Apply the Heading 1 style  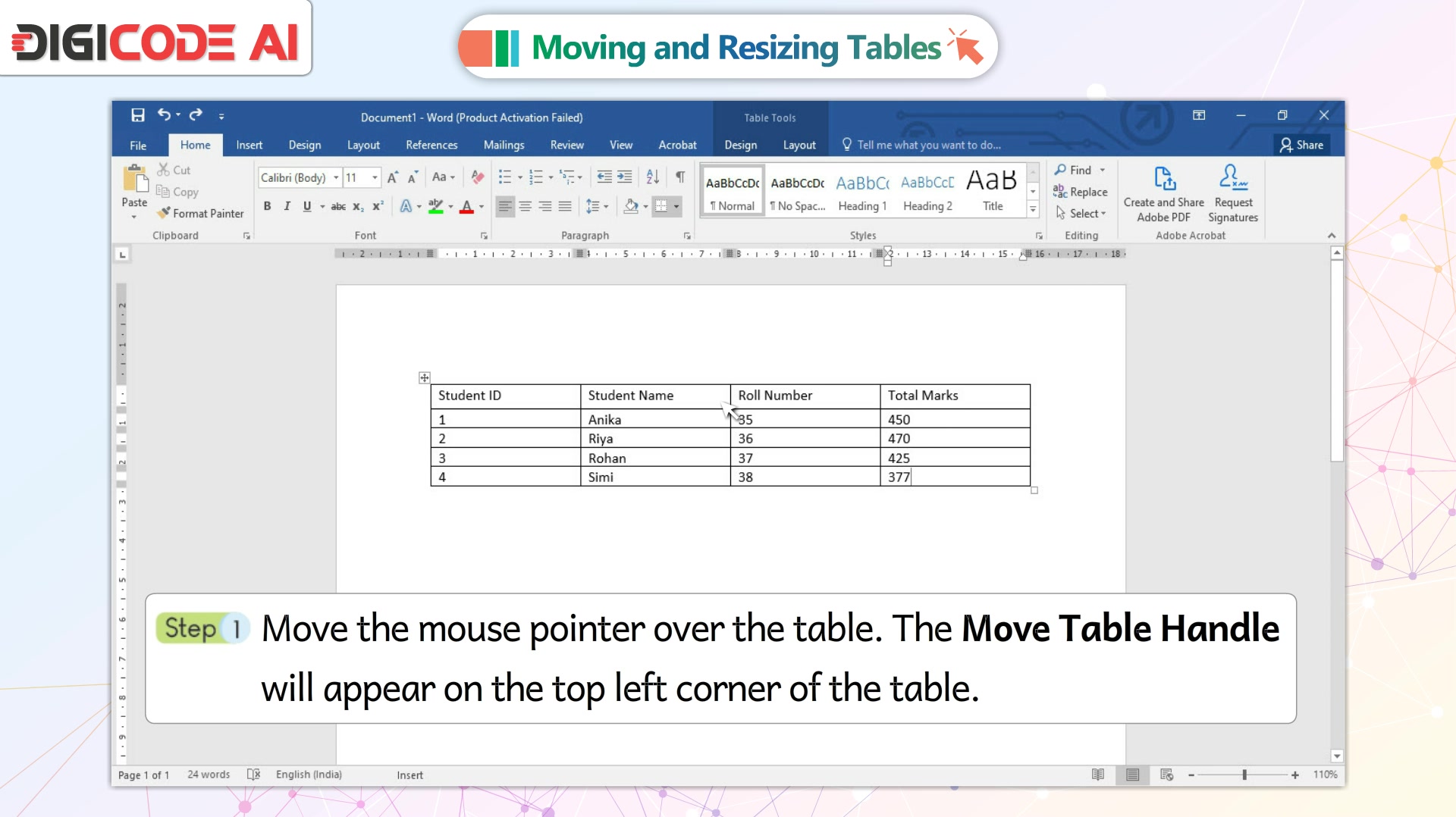(x=862, y=193)
